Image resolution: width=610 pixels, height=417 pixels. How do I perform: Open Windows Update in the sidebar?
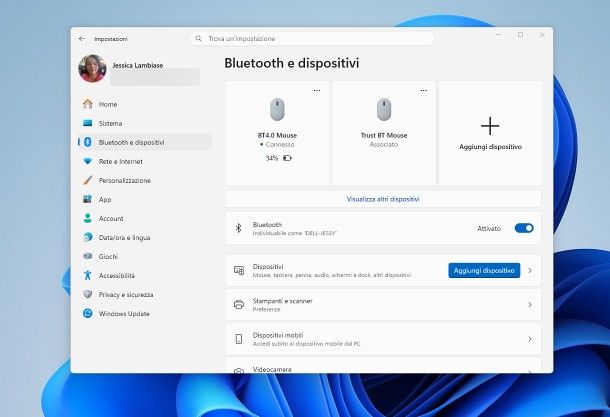(x=145, y=314)
